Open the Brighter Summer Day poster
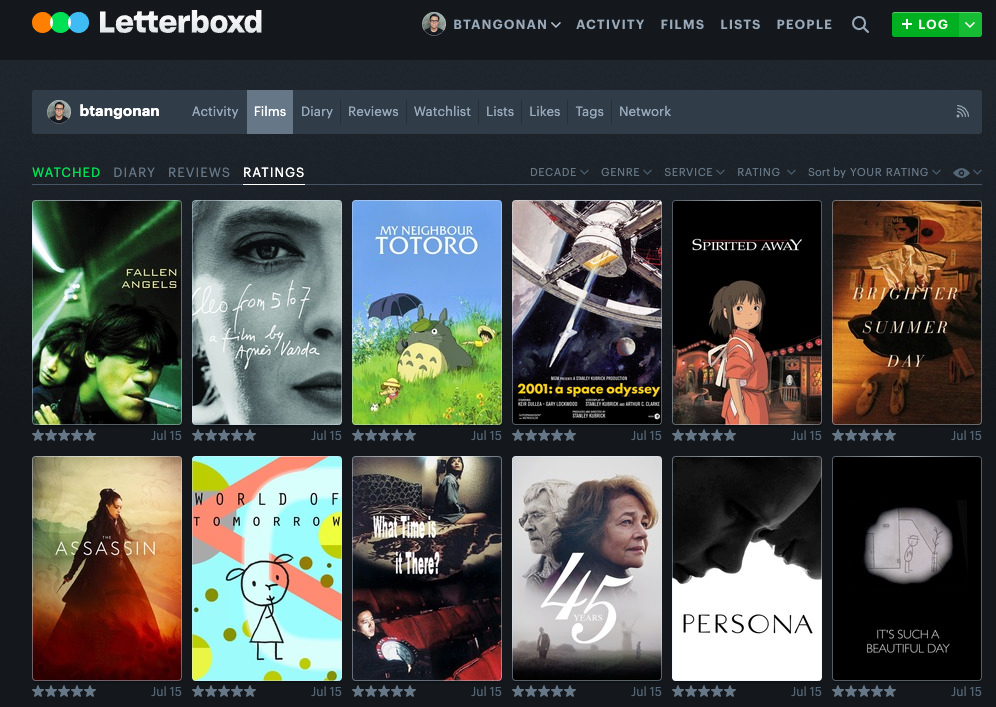Screen dimensions: 996x707 (907, 313)
